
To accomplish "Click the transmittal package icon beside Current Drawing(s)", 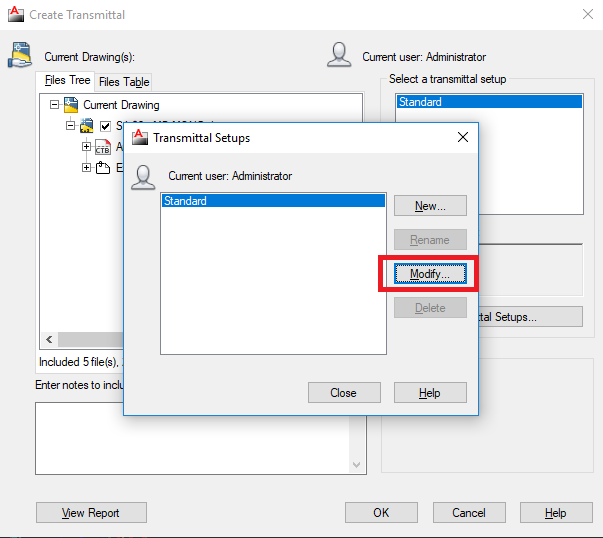I will click(19, 56).
